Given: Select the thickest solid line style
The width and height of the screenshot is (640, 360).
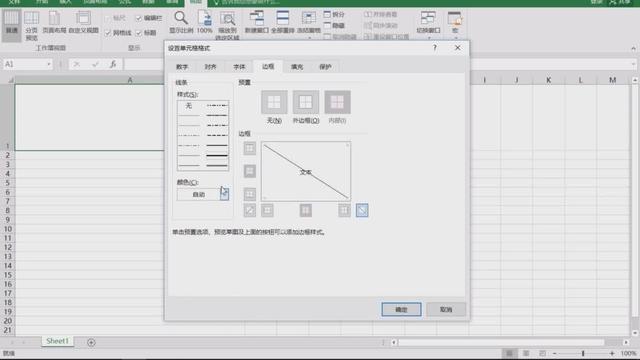Looking at the screenshot, I should (x=217, y=156).
